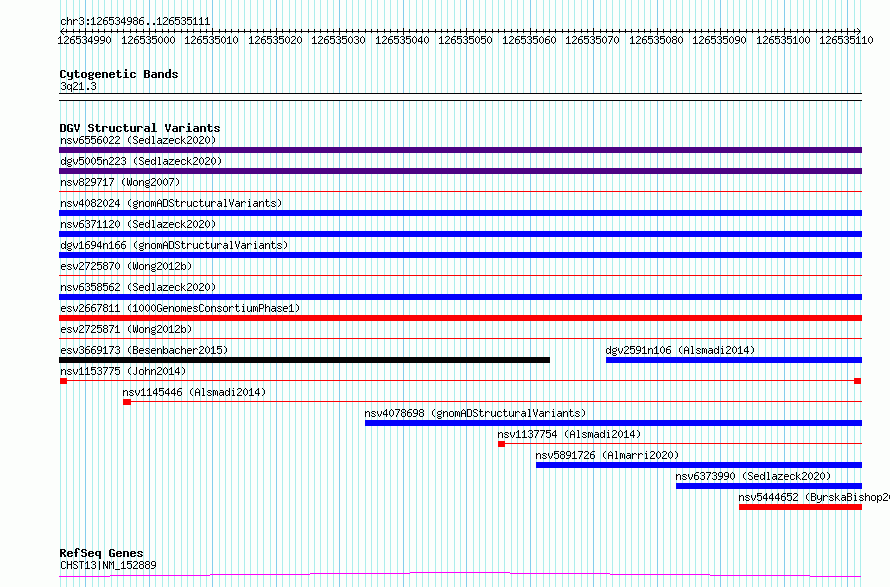Click the esv2667811 1000Genomes red bar
Screen dimensions: 890x587
click(460, 318)
